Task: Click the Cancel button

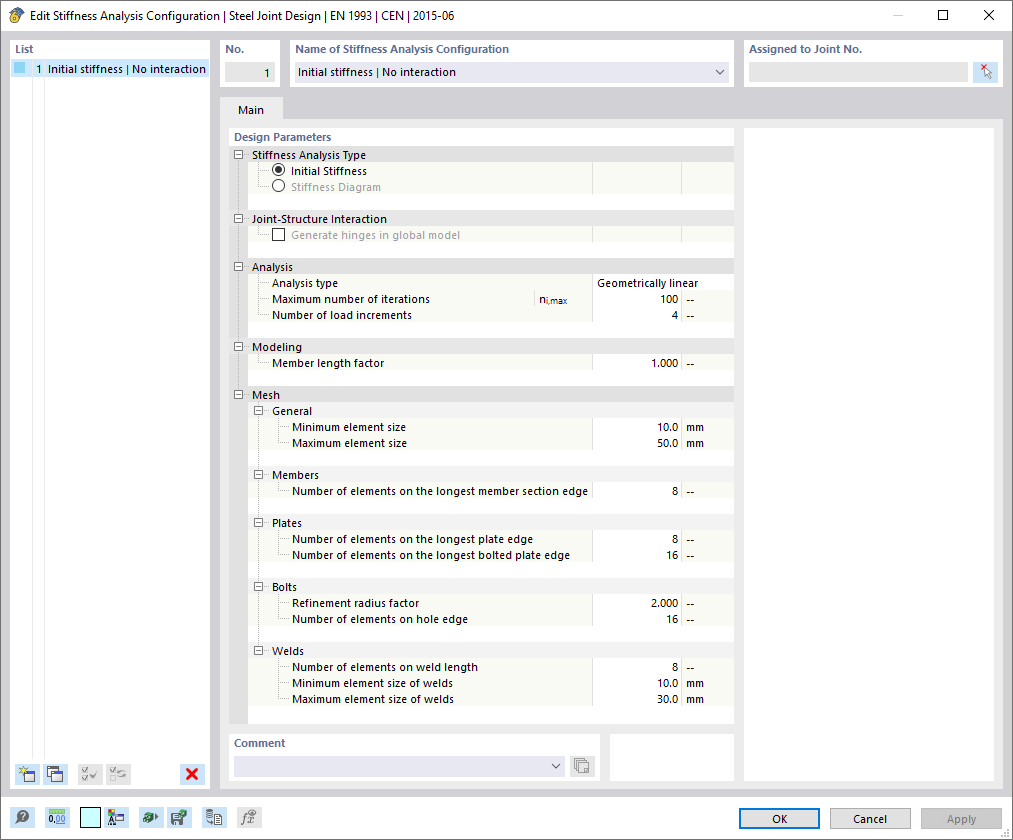Action: pos(870,819)
